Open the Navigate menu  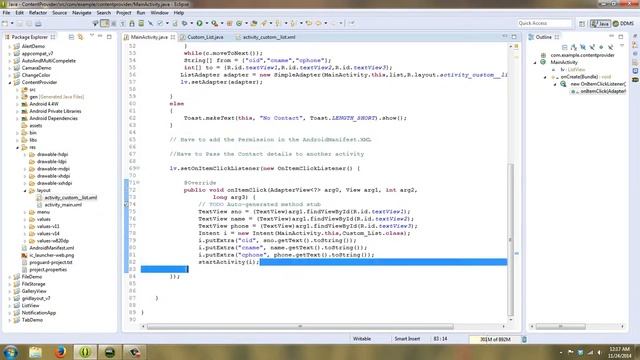click(82, 13)
